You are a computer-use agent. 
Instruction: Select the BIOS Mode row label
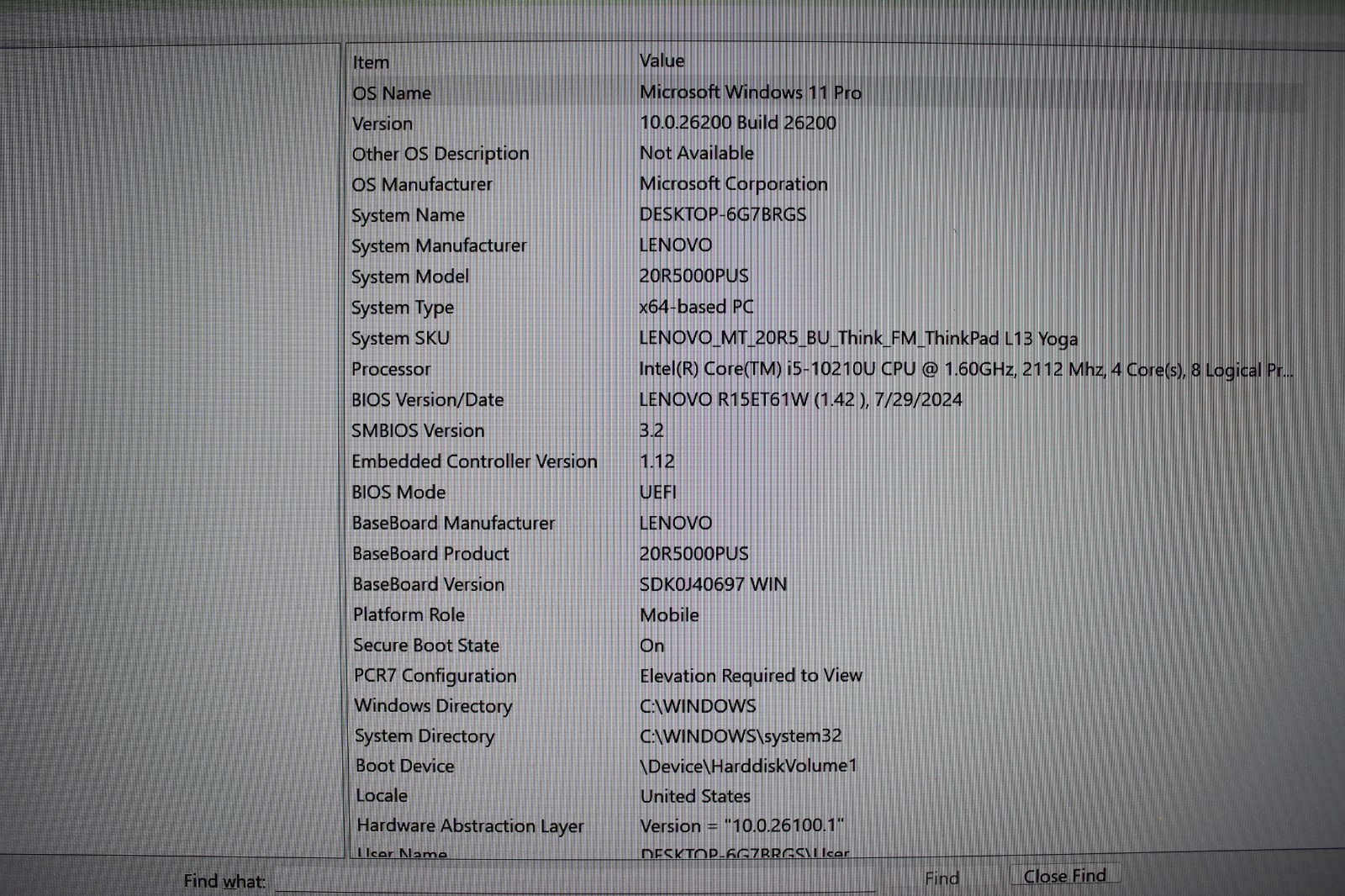click(398, 492)
